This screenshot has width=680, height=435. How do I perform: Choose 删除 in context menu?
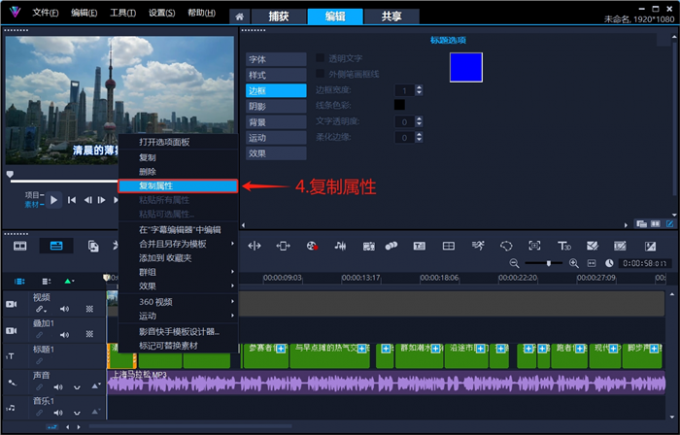pyautogui.click(x=178, y=172)
